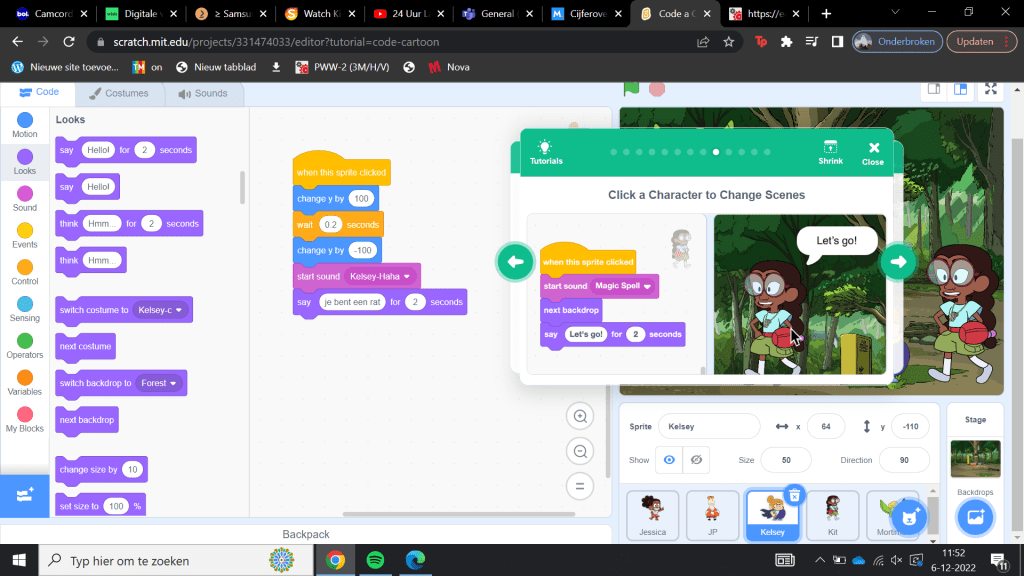This screenshot has width=1024, height=576.
Task: Delete the Kelsey sprite with trash icon
Action: (x=793, y=494)
